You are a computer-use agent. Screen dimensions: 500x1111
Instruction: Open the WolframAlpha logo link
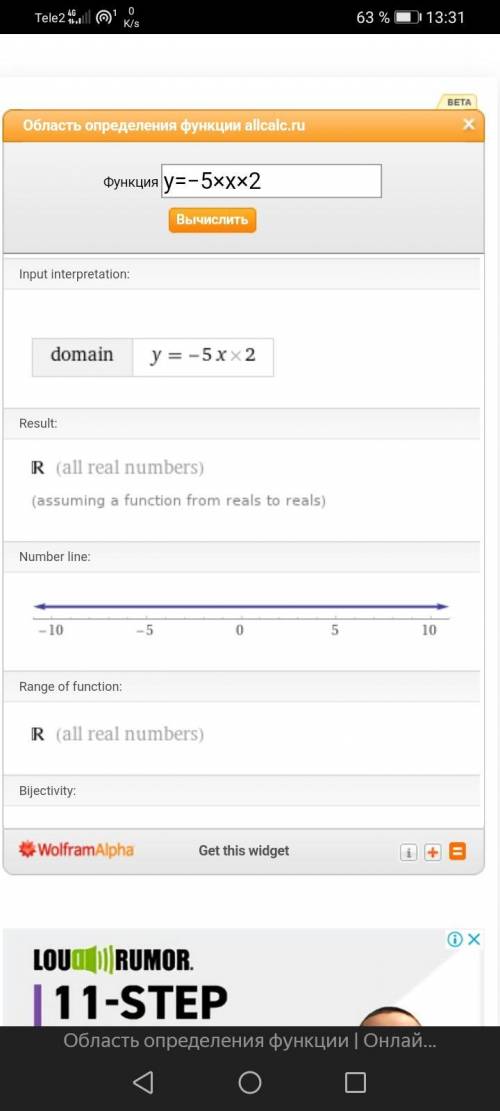[x=76, y=850]
